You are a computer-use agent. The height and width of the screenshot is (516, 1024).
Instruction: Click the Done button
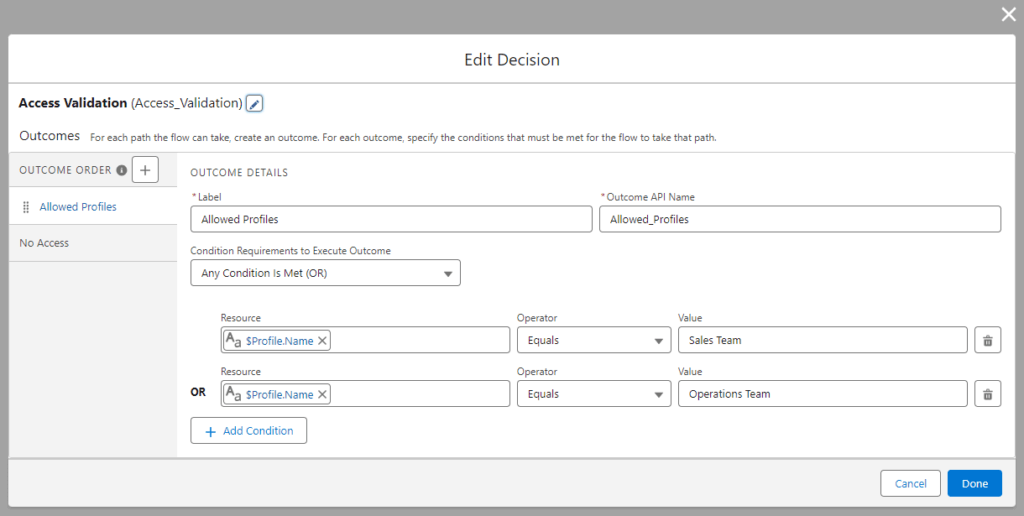tap(974, 484)
